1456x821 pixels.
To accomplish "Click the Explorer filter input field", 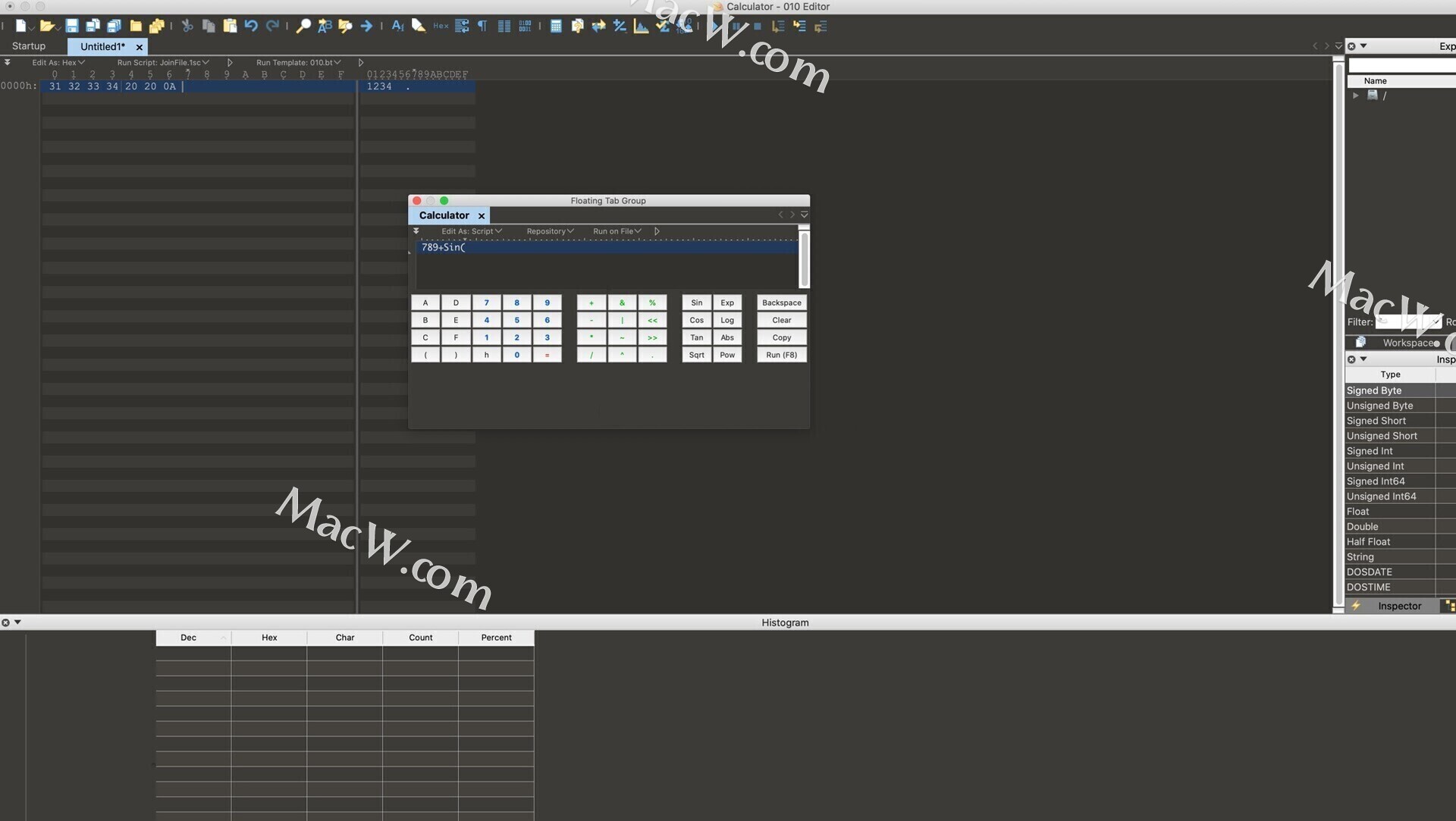I will (x=1407, y=322).
